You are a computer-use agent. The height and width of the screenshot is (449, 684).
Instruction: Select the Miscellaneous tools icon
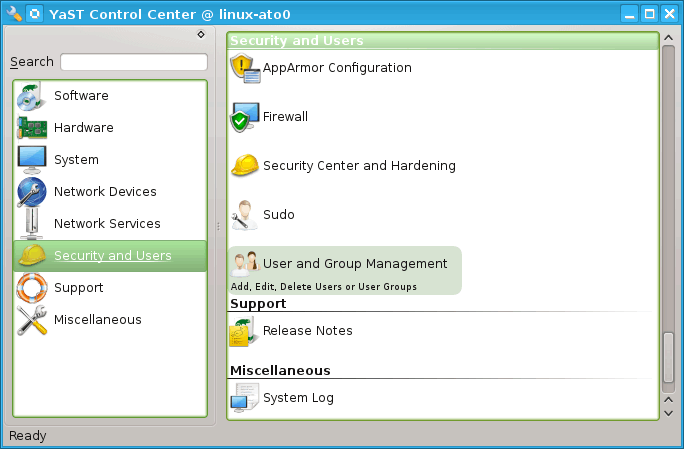pos(31,320)
